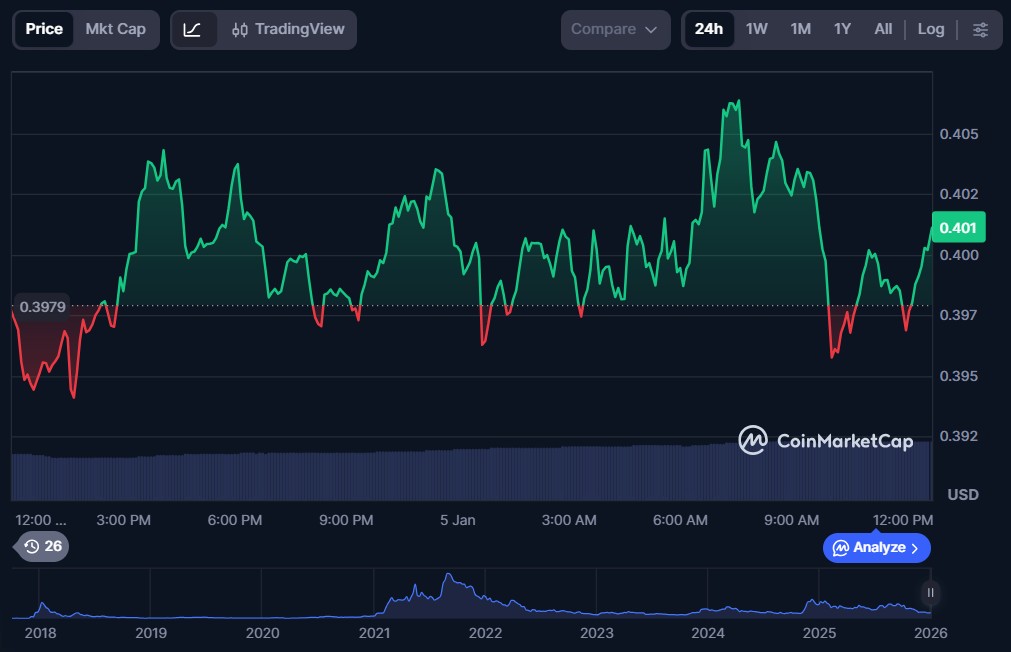Expand the Analyze chevron arrow

click(915, 548)
